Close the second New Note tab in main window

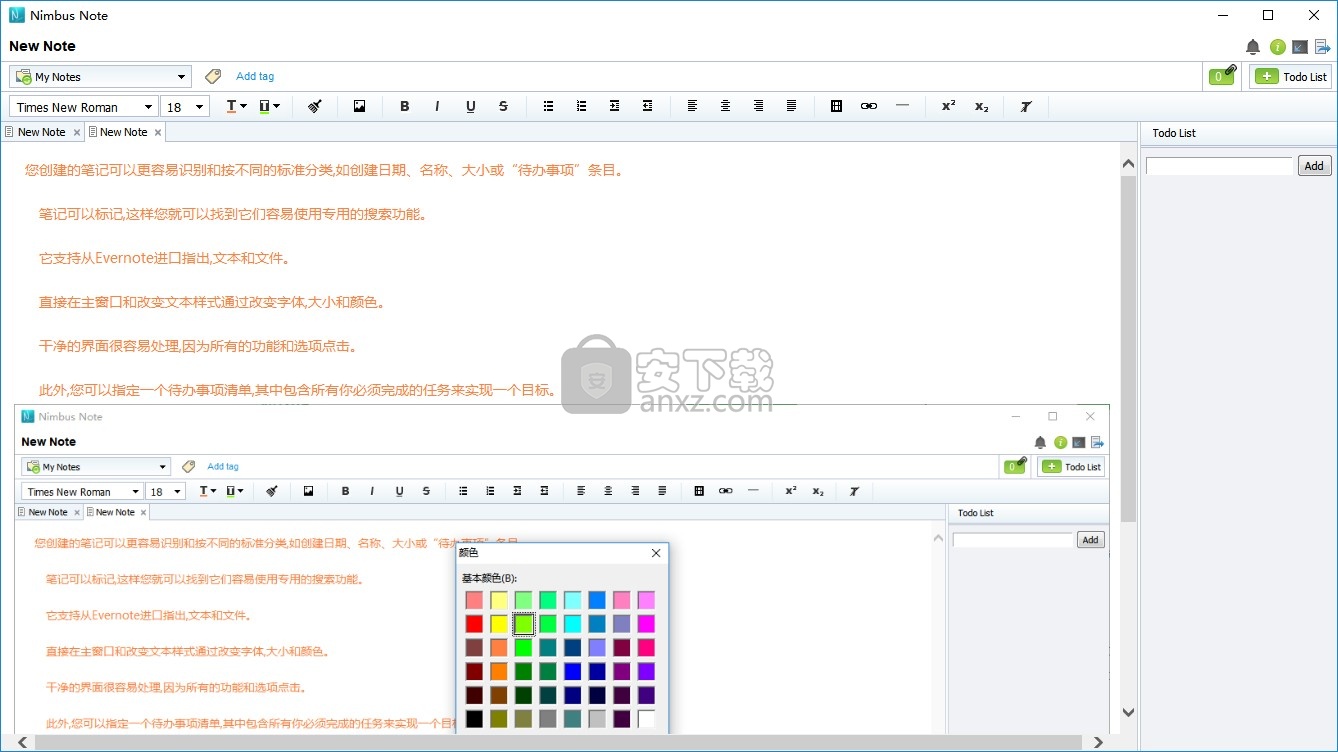point(158,132)
